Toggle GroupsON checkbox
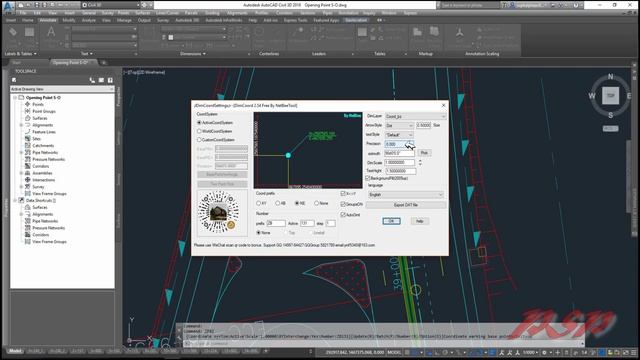This screenshot has width=640, height=360. click(343, 204)
